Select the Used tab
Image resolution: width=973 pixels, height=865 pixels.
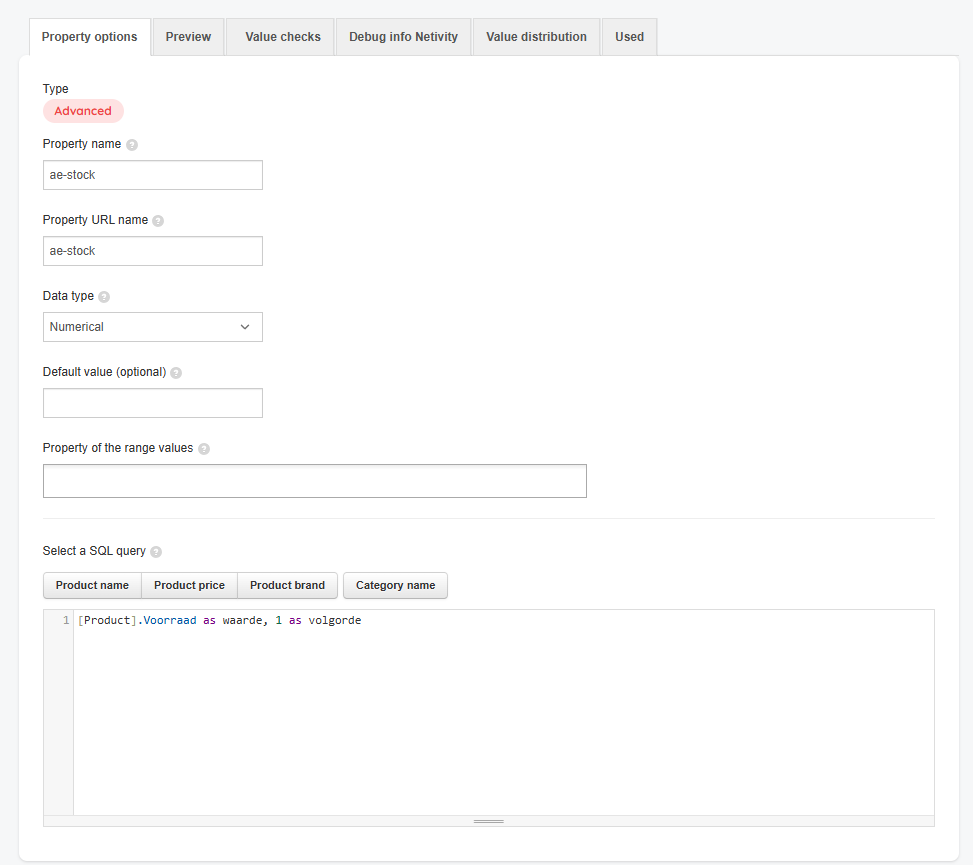(629, 37)
